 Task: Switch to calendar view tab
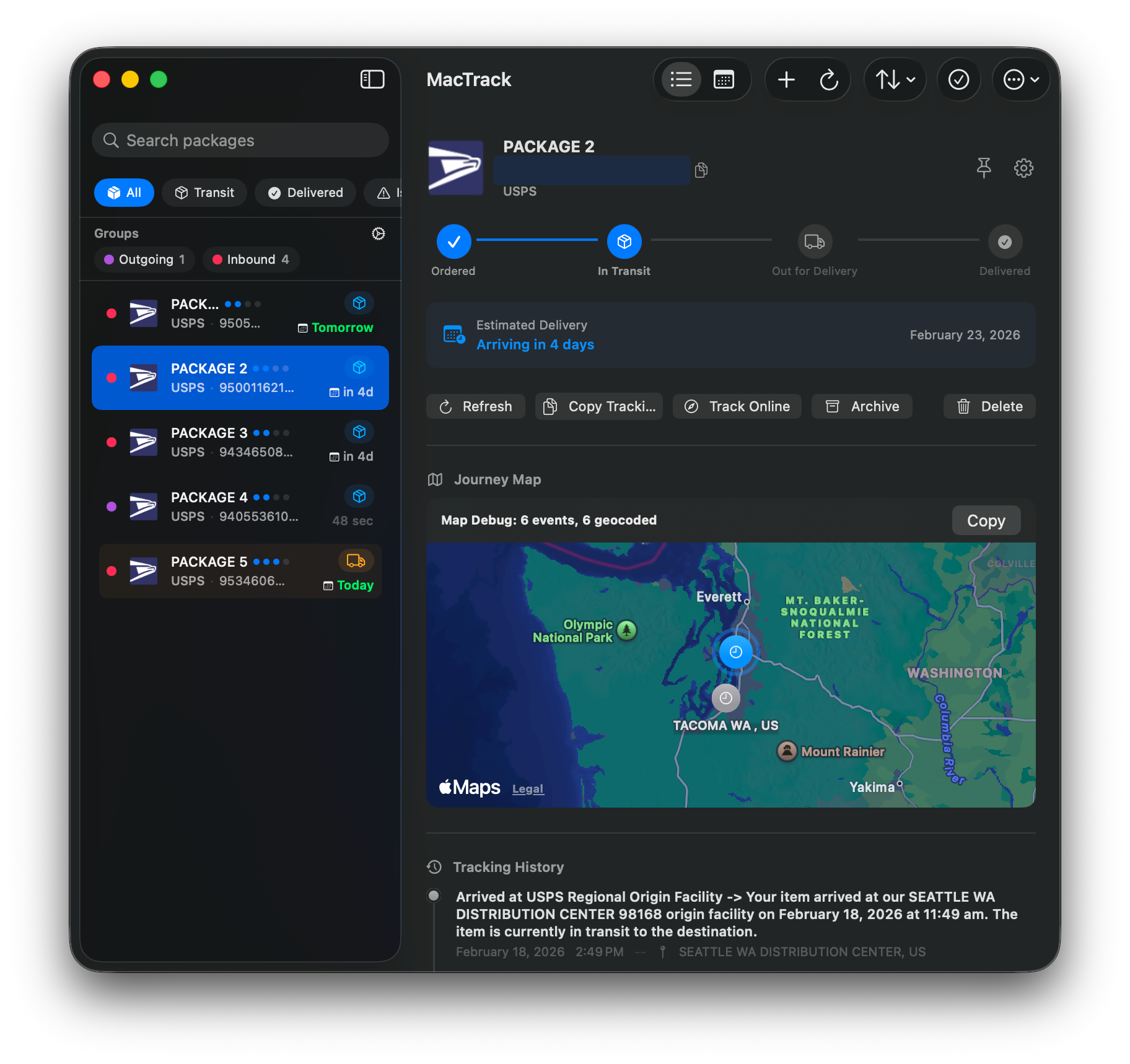pyautogui.click(x=724, y=79)
